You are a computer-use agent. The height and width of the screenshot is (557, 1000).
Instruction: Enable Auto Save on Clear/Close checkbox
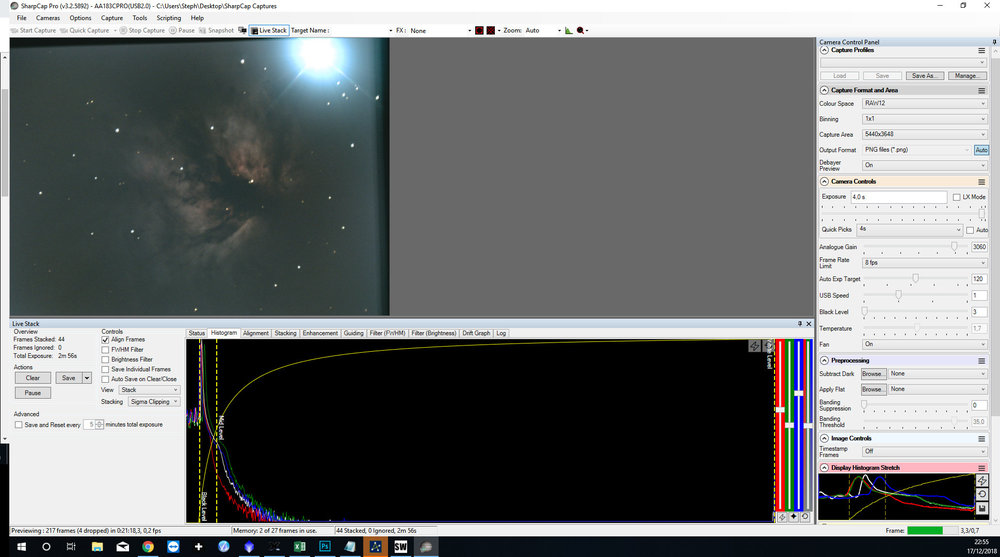105,380
